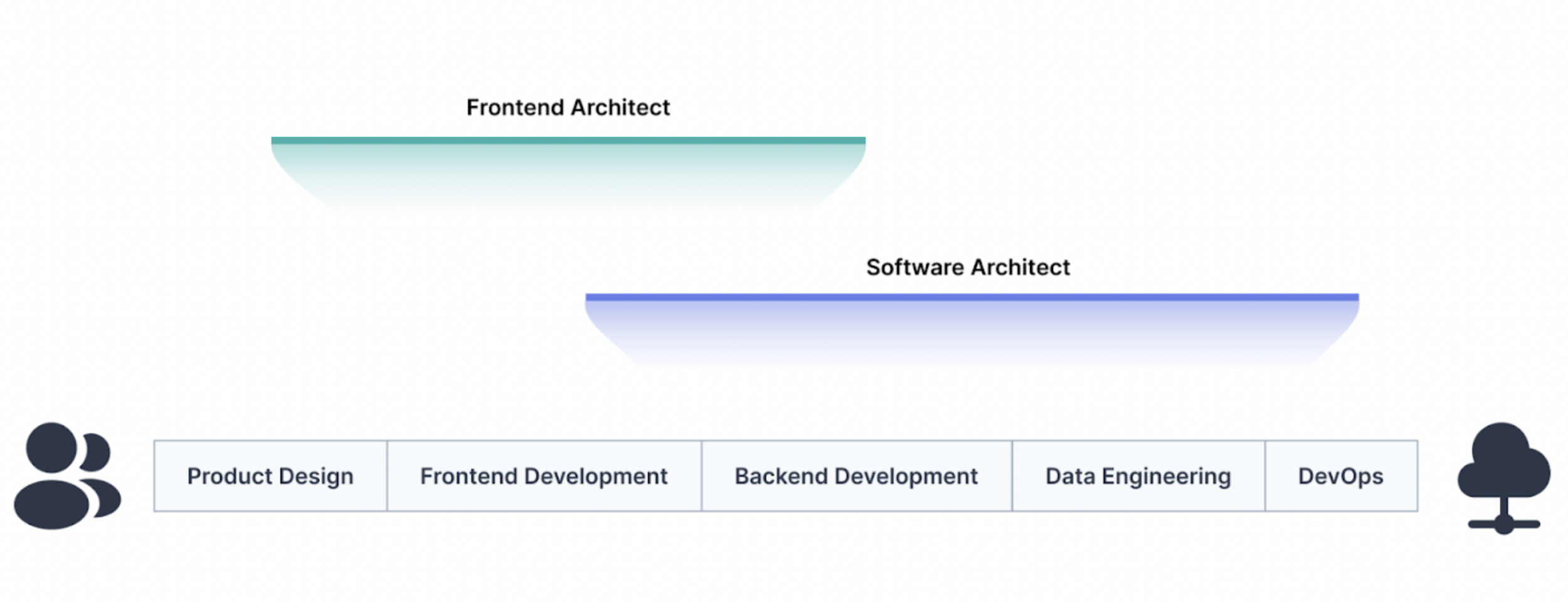Select the Product Design box

click(x=270, y=476)
